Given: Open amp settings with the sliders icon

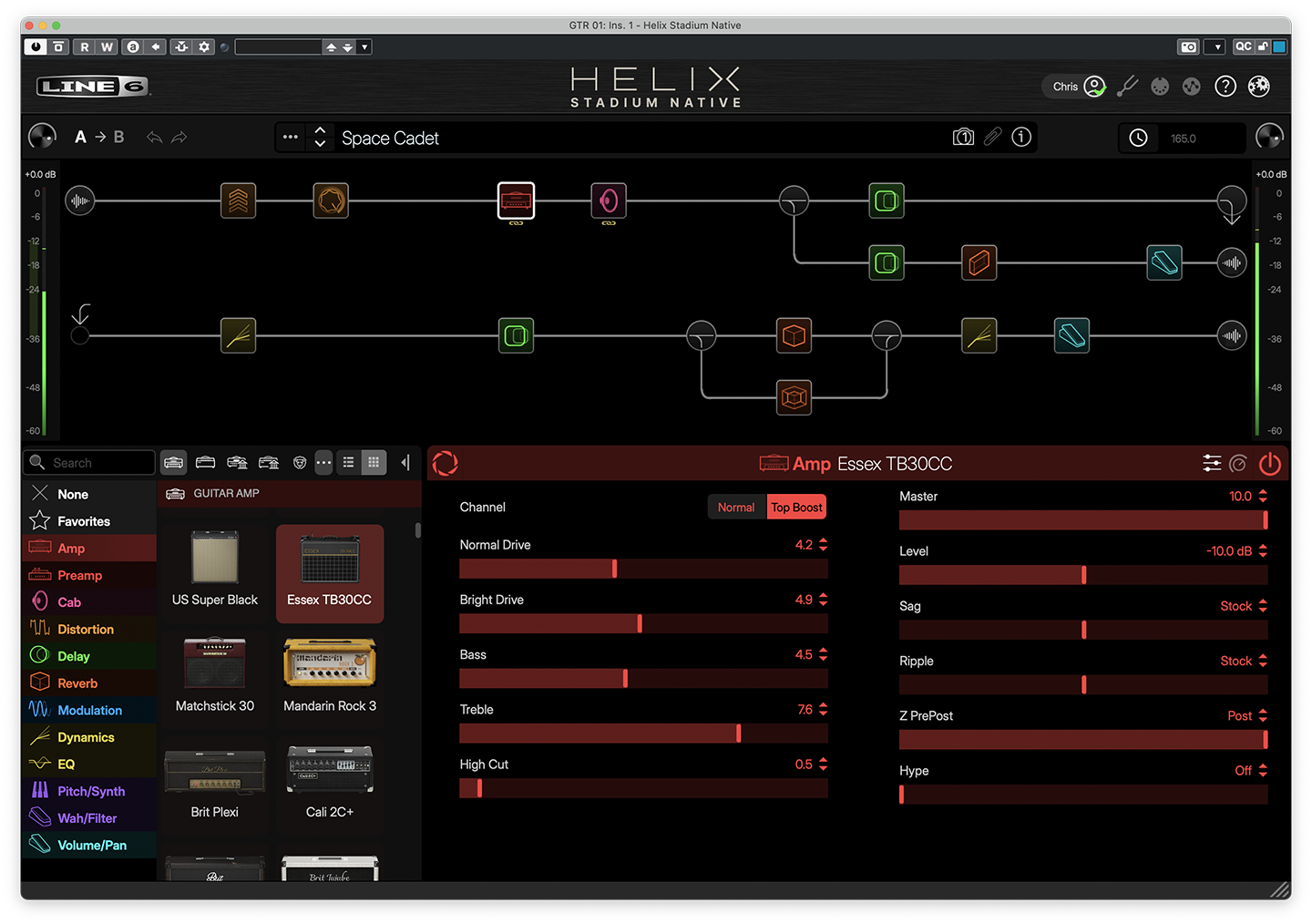Looking at the screenshot, I should [x=1212, y=464].
